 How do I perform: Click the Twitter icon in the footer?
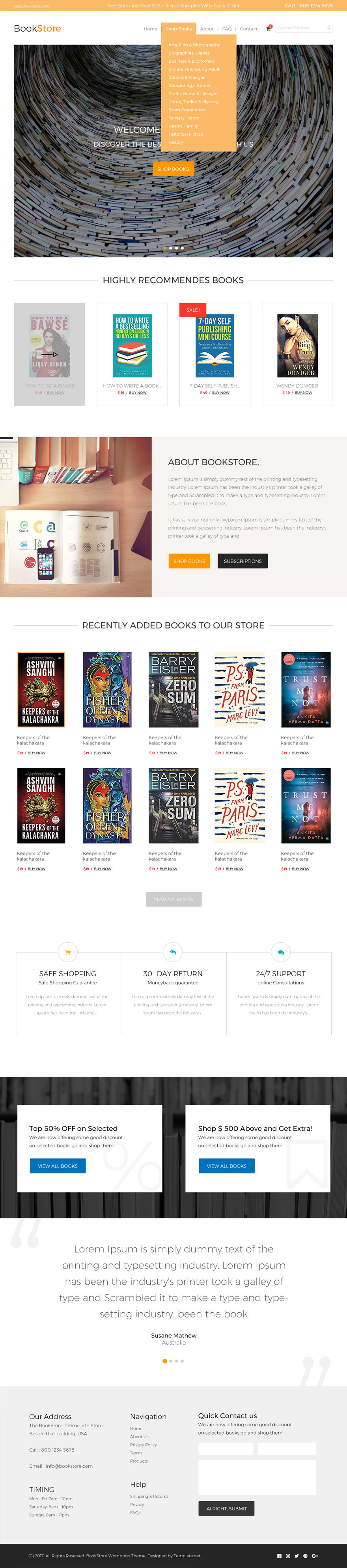297,1556
